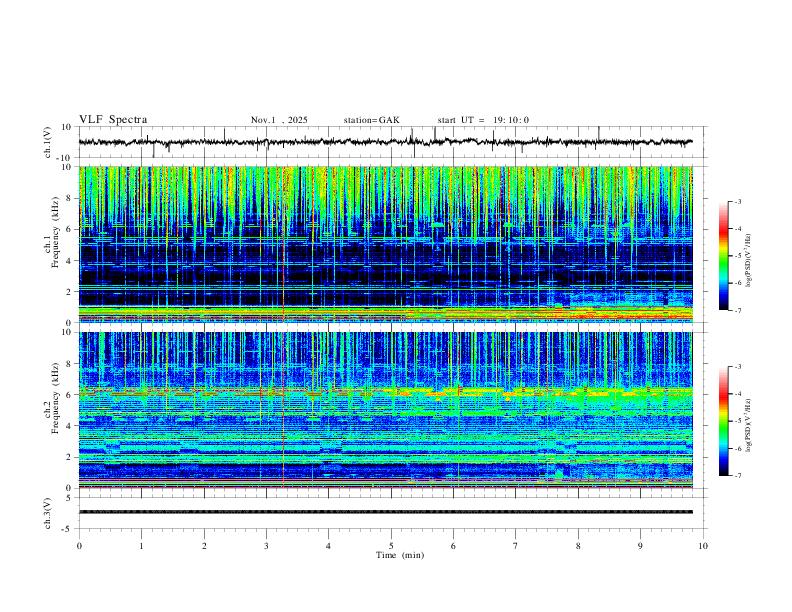Click the ch.1 voltage waveform trace

[385, 142]
